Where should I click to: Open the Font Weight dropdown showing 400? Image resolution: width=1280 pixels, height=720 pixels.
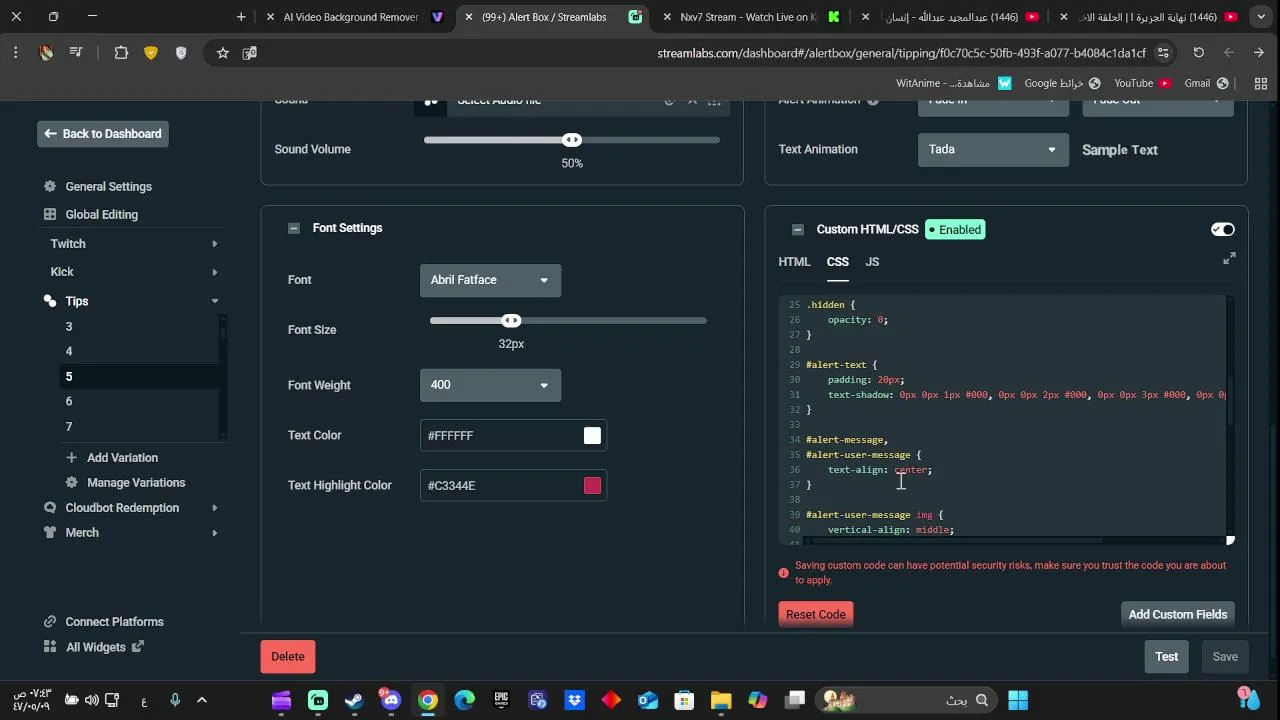point(490,385)
